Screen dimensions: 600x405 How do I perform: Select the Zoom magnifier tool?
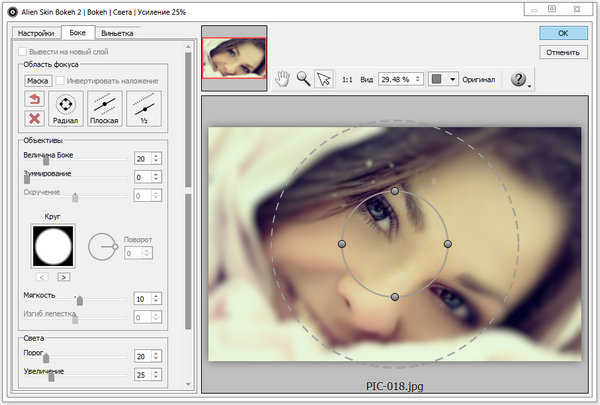(304, 80)
